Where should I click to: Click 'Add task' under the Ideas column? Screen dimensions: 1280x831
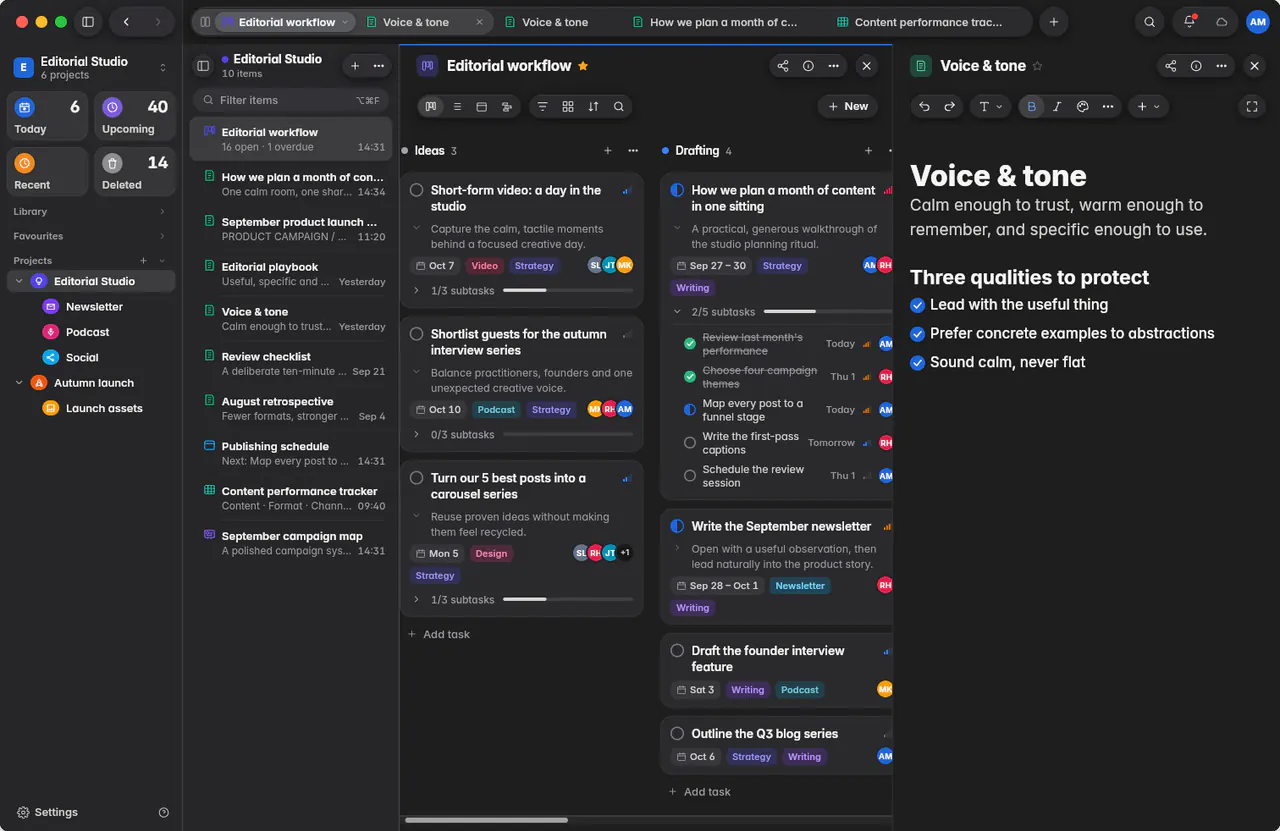click(439, 634)
